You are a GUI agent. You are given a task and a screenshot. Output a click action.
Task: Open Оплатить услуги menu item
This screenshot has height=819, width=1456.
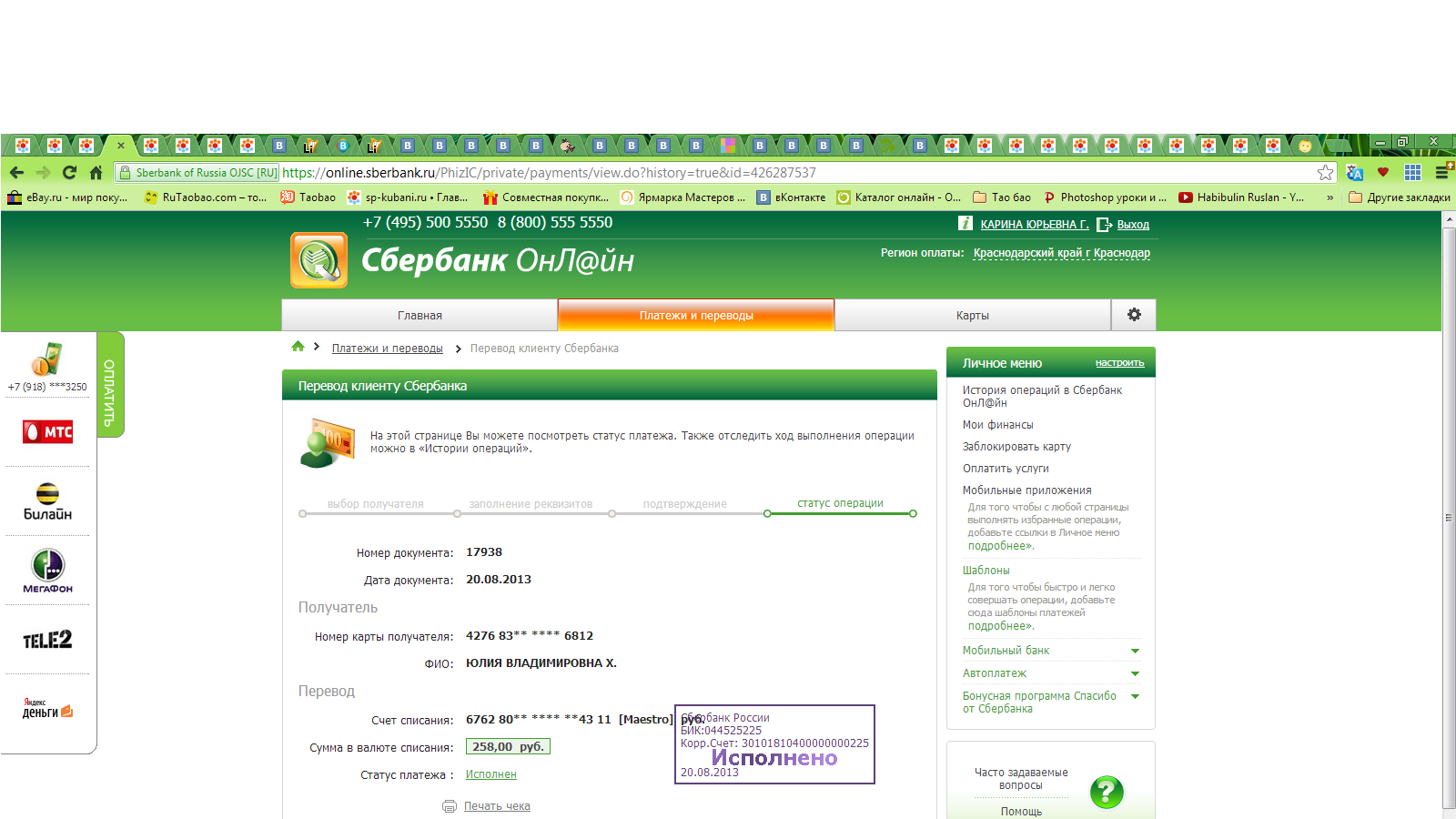[1006, 469]
